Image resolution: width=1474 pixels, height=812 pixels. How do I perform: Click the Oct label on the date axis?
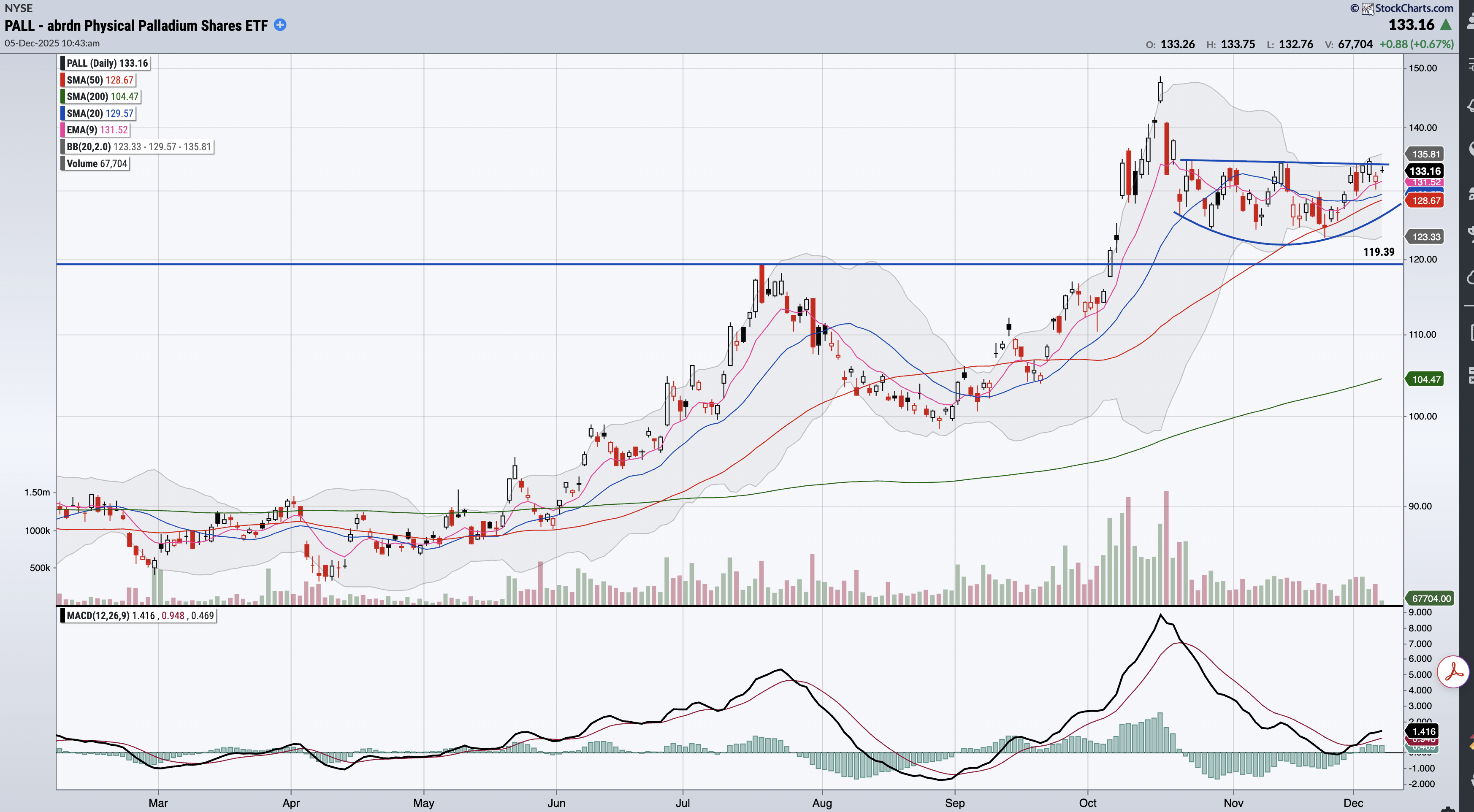[x=1087, y=803]
